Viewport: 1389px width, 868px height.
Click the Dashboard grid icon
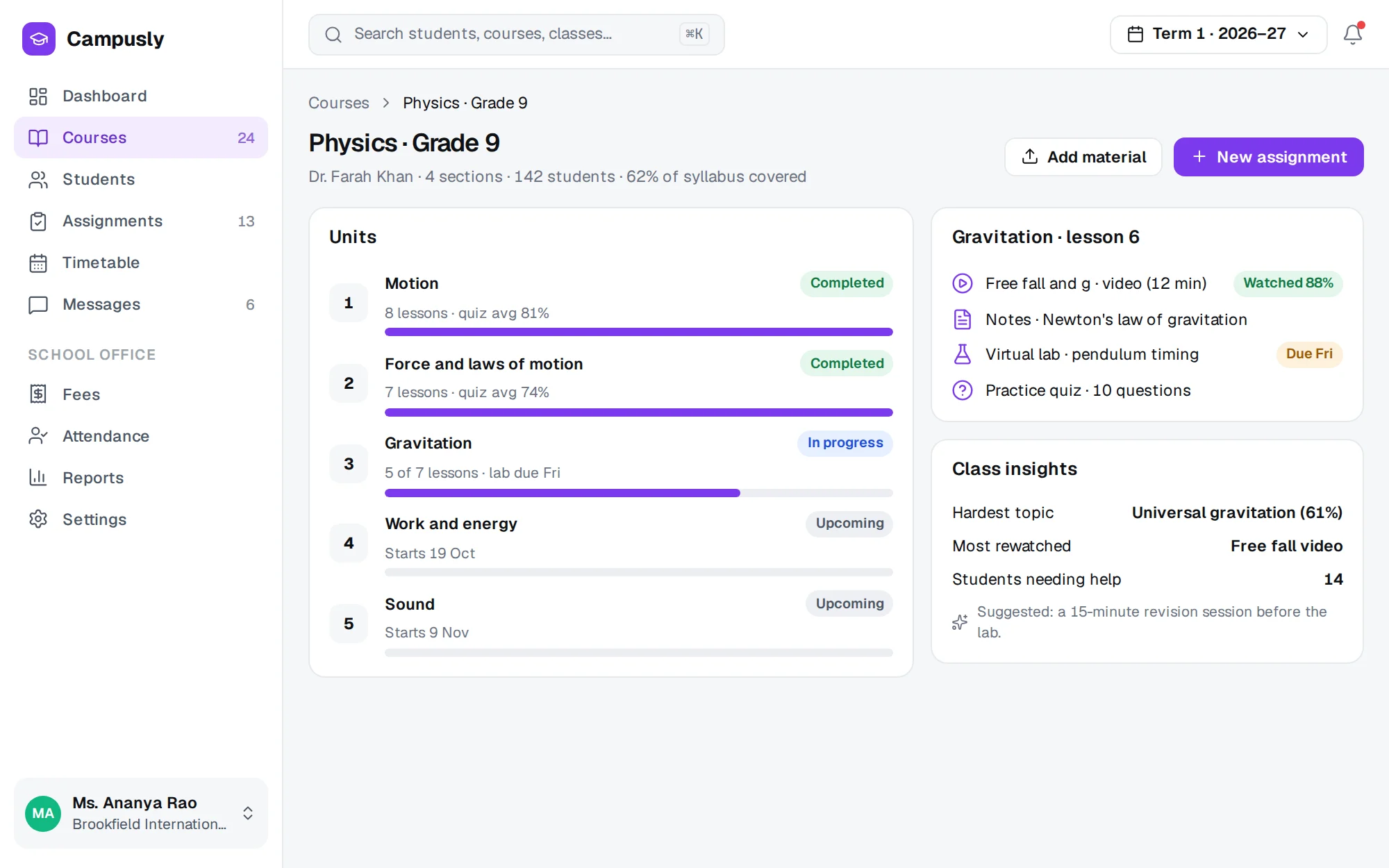(x=38, y=96)
